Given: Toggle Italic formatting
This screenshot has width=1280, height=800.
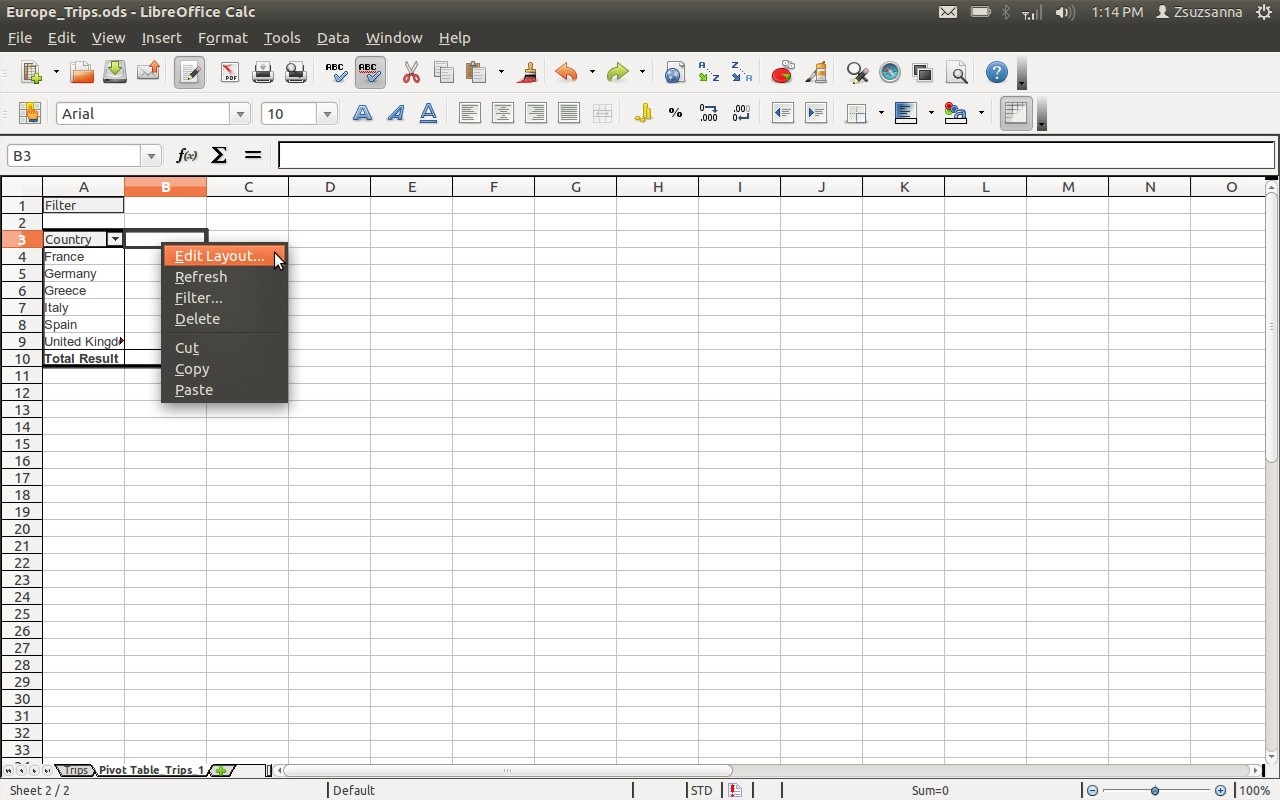Looking at the screenshot, I should pyautogui.click(x=395, y=113).
